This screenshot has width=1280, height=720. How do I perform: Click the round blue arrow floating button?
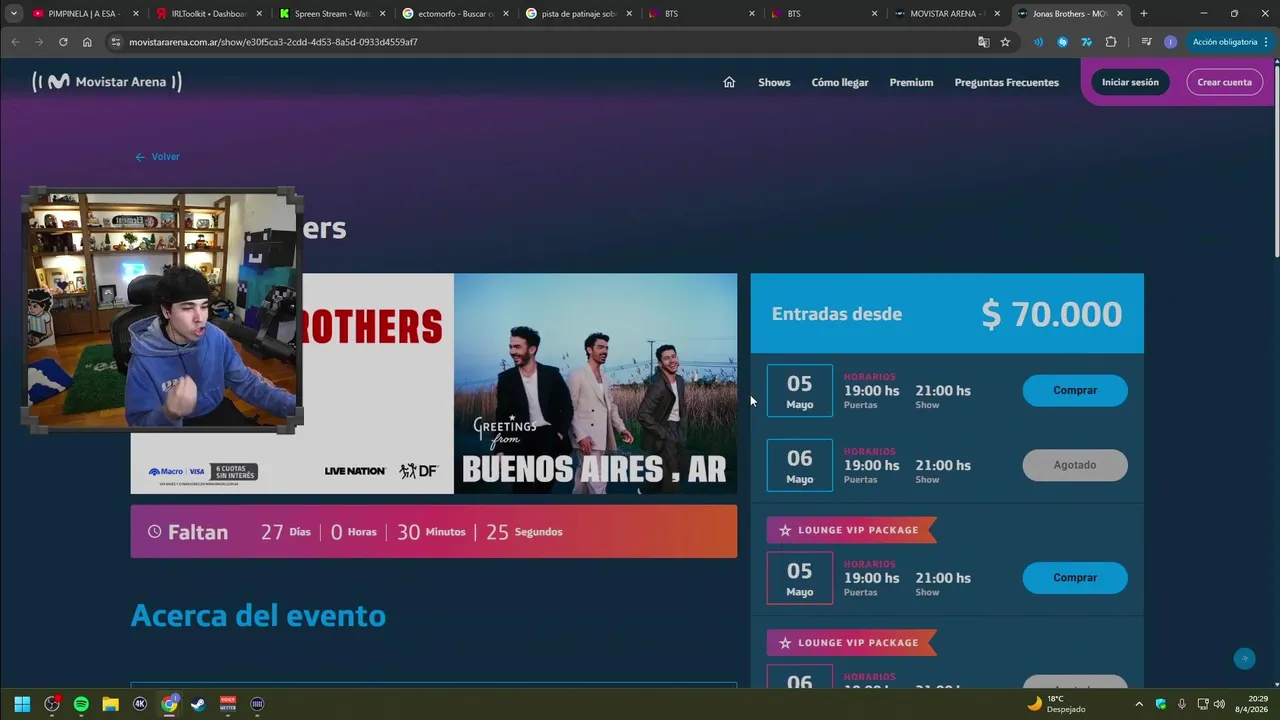[1244, 658]
